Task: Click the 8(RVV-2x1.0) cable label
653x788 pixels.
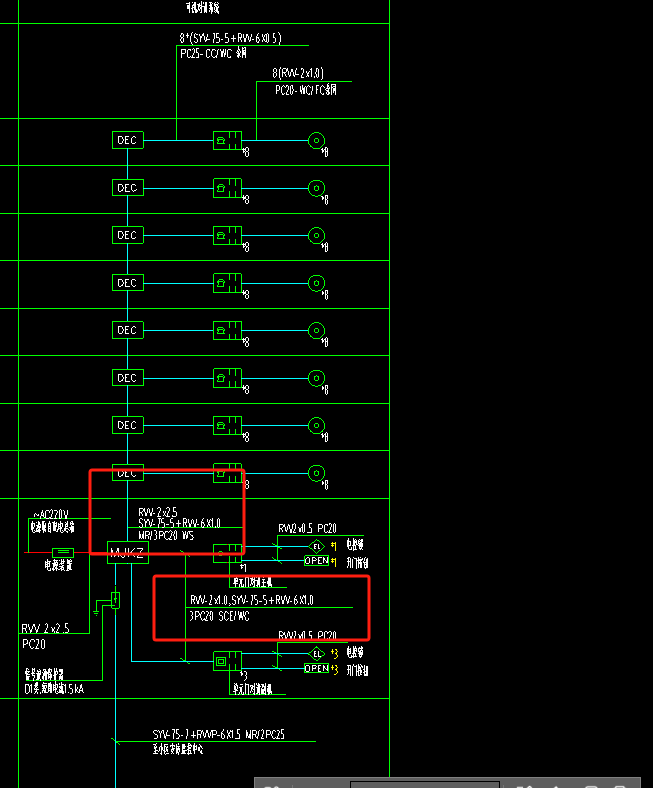Action: (298, 73)
